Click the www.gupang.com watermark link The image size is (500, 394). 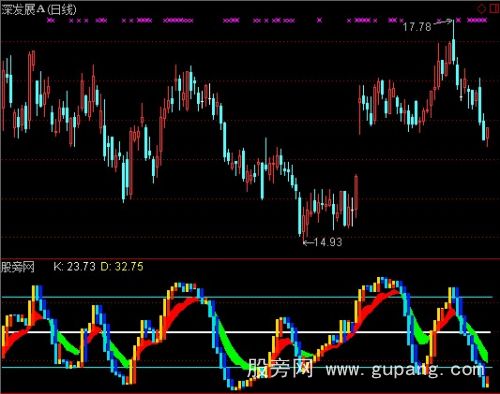[405, 369]
